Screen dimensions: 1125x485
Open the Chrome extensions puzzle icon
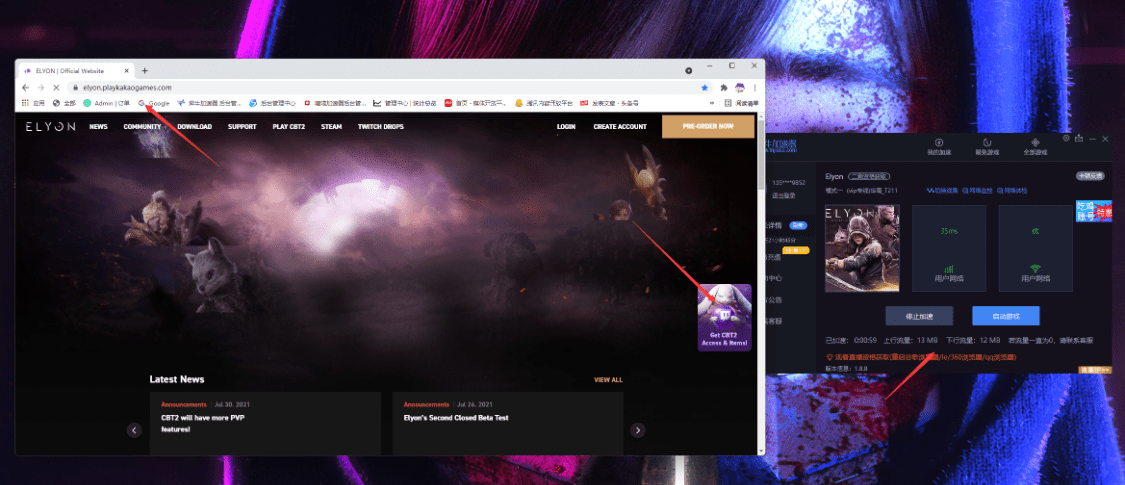pos(724,88)
